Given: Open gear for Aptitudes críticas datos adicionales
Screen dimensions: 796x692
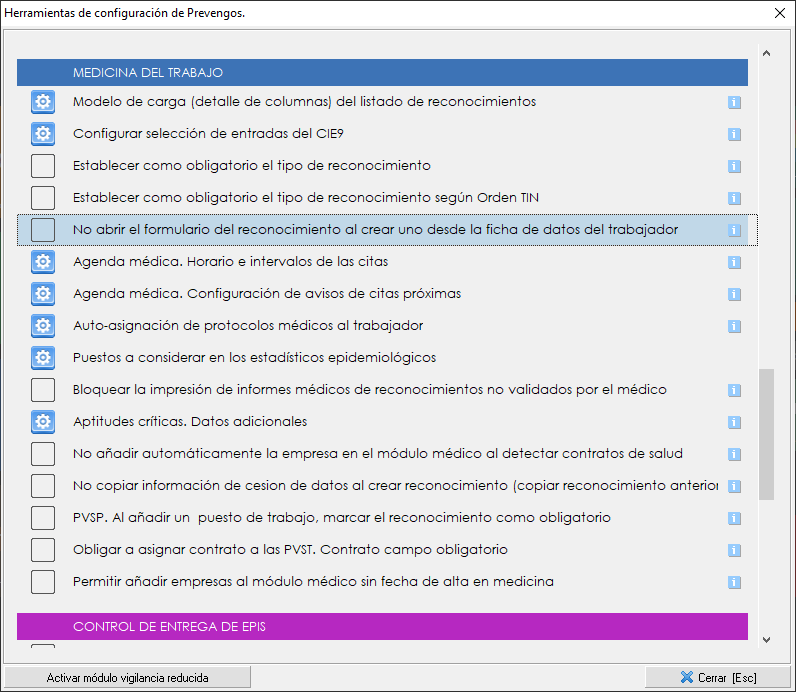Looking at the screenshot, I should coord(43,422).
